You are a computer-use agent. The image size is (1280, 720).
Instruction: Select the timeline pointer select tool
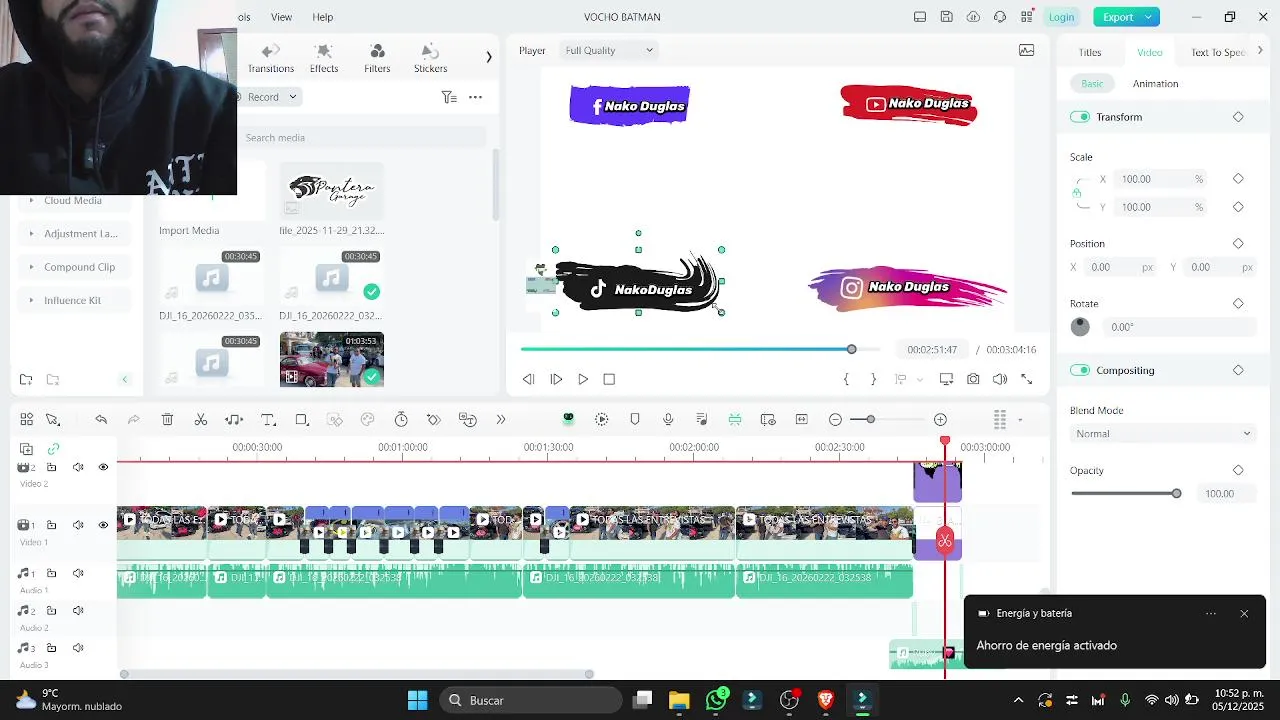(x=53, y=420)
